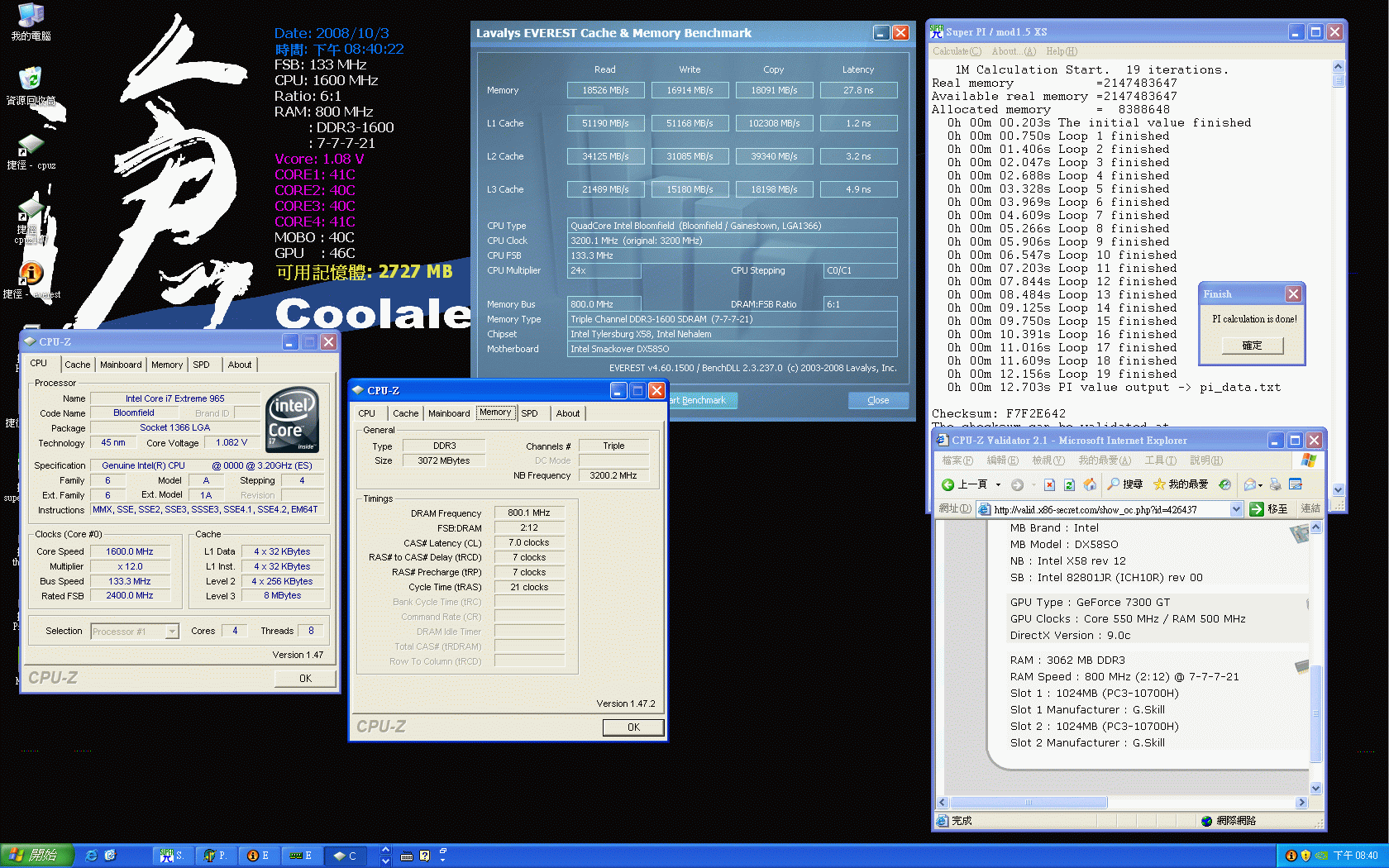Click OK in front CPU-Z Memory window
Image resolution: width=1389 pixels, height=868 pixels.
click(633, 727)
